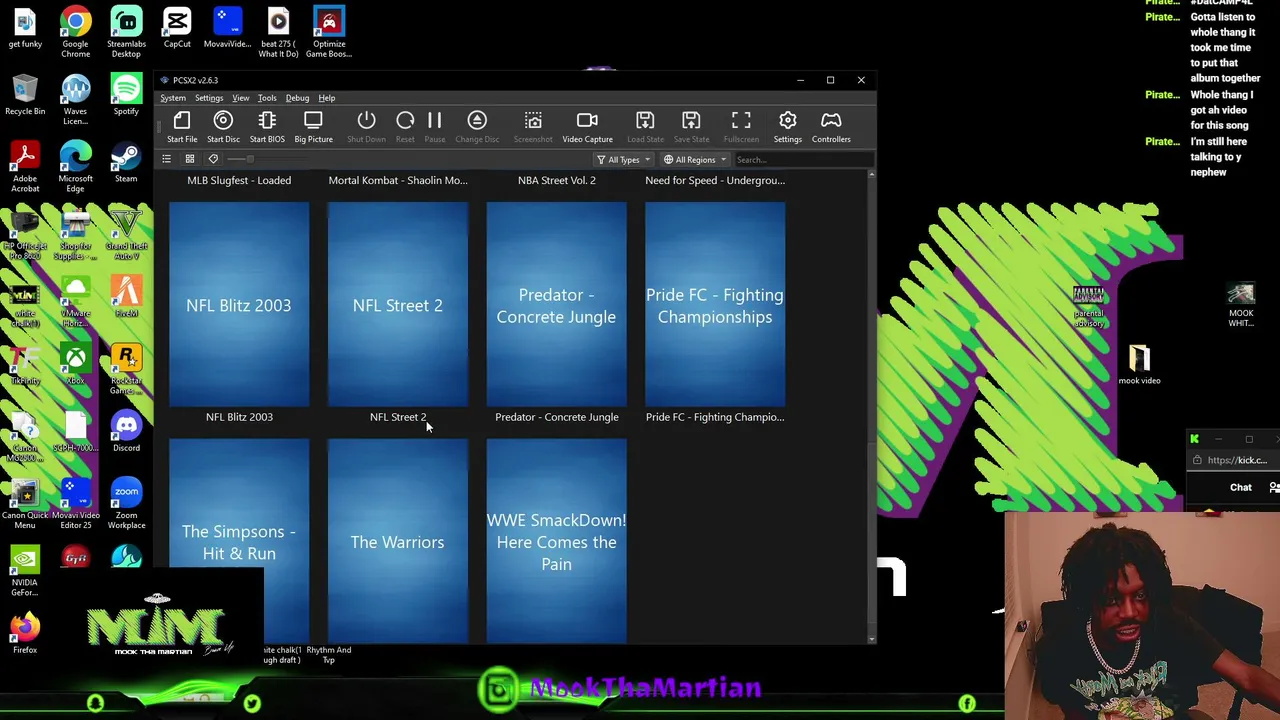The image size is (1280, 720).
Task: Open the All Regions filter dropdown
Action: coord(695,160)
